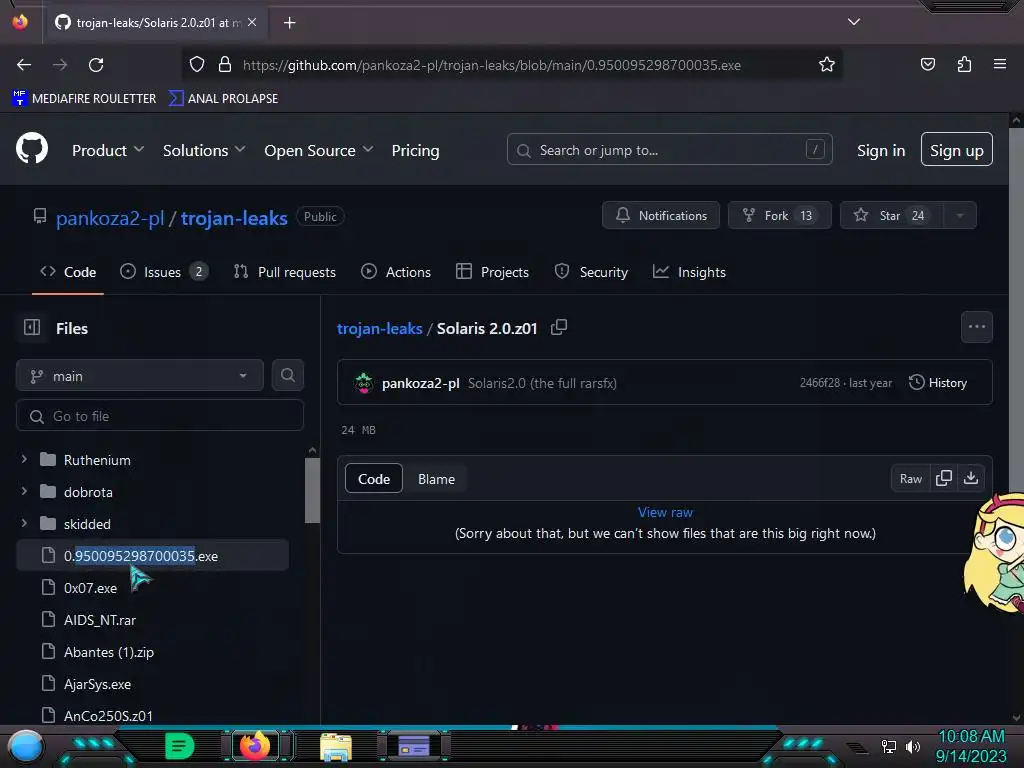Download raw file icon
1024x768 pixels.
pos(971,478)
